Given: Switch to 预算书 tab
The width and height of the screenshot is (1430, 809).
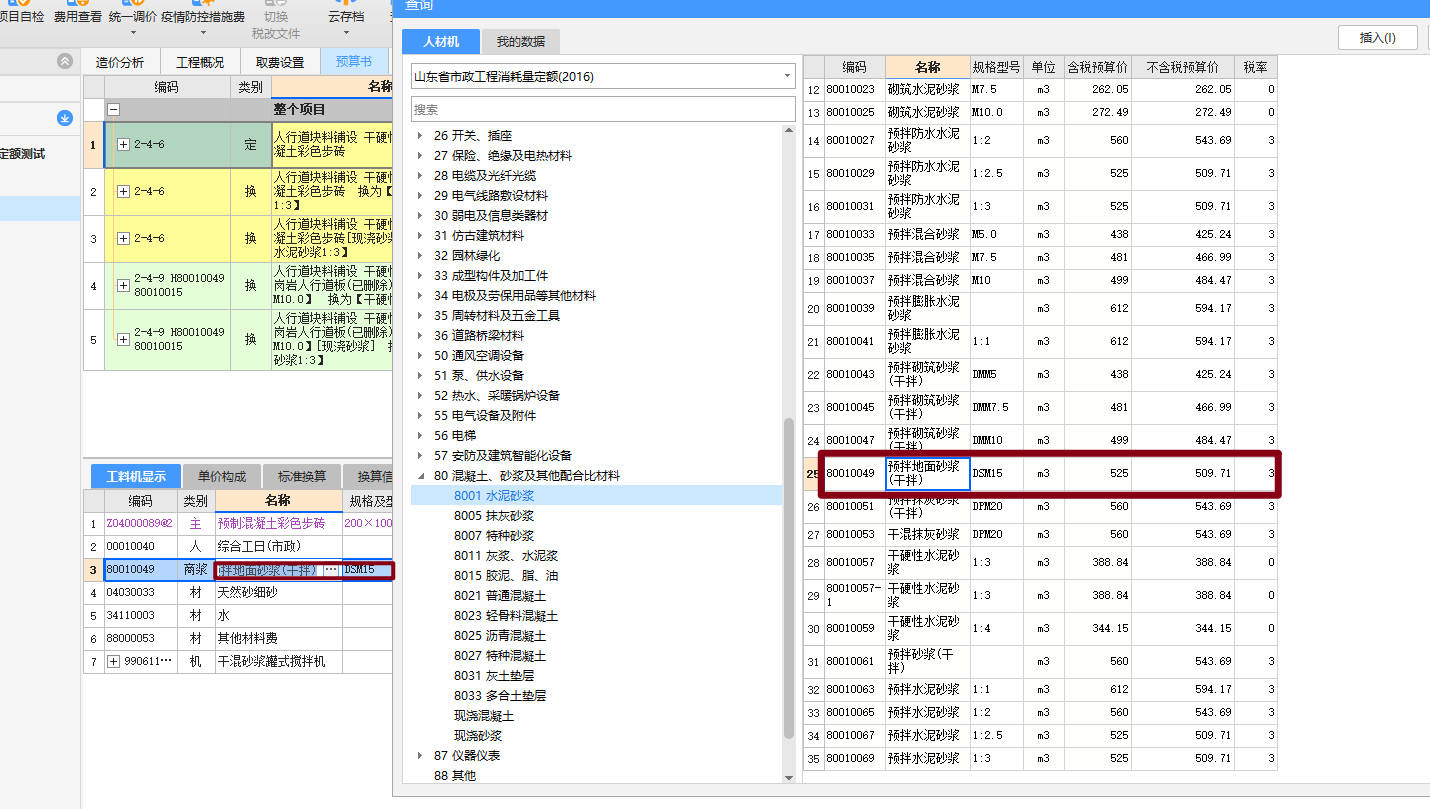Looking at the screenshot, I should 354,62.
